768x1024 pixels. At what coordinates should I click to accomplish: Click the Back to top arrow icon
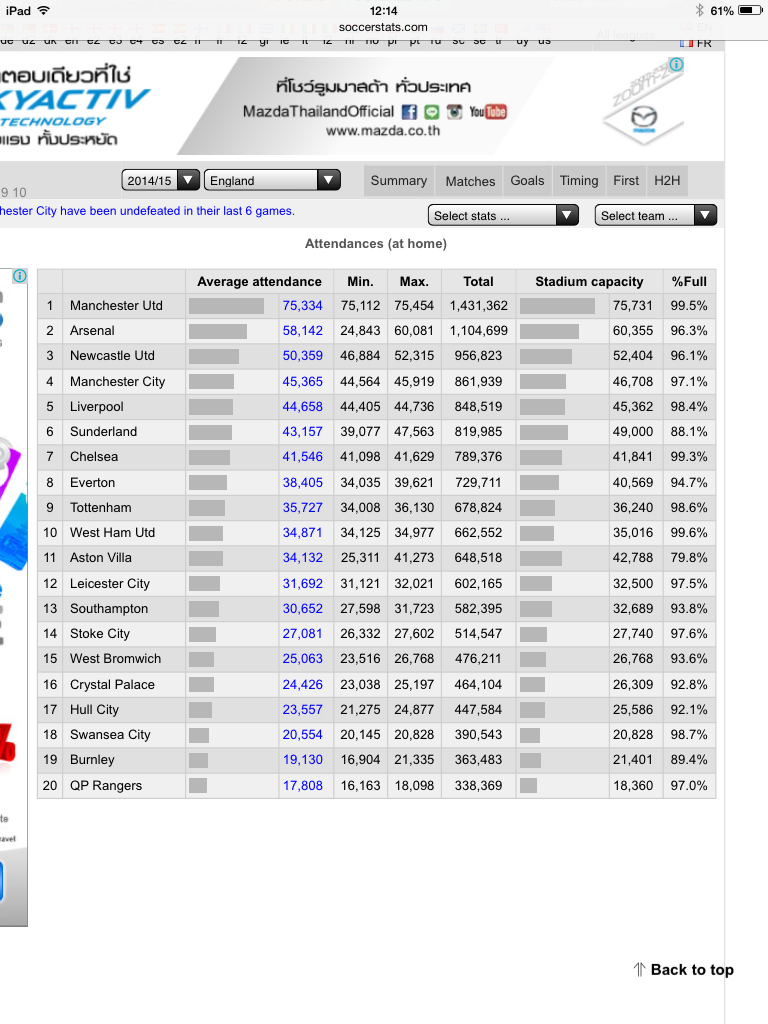click(x=639, y=970)
